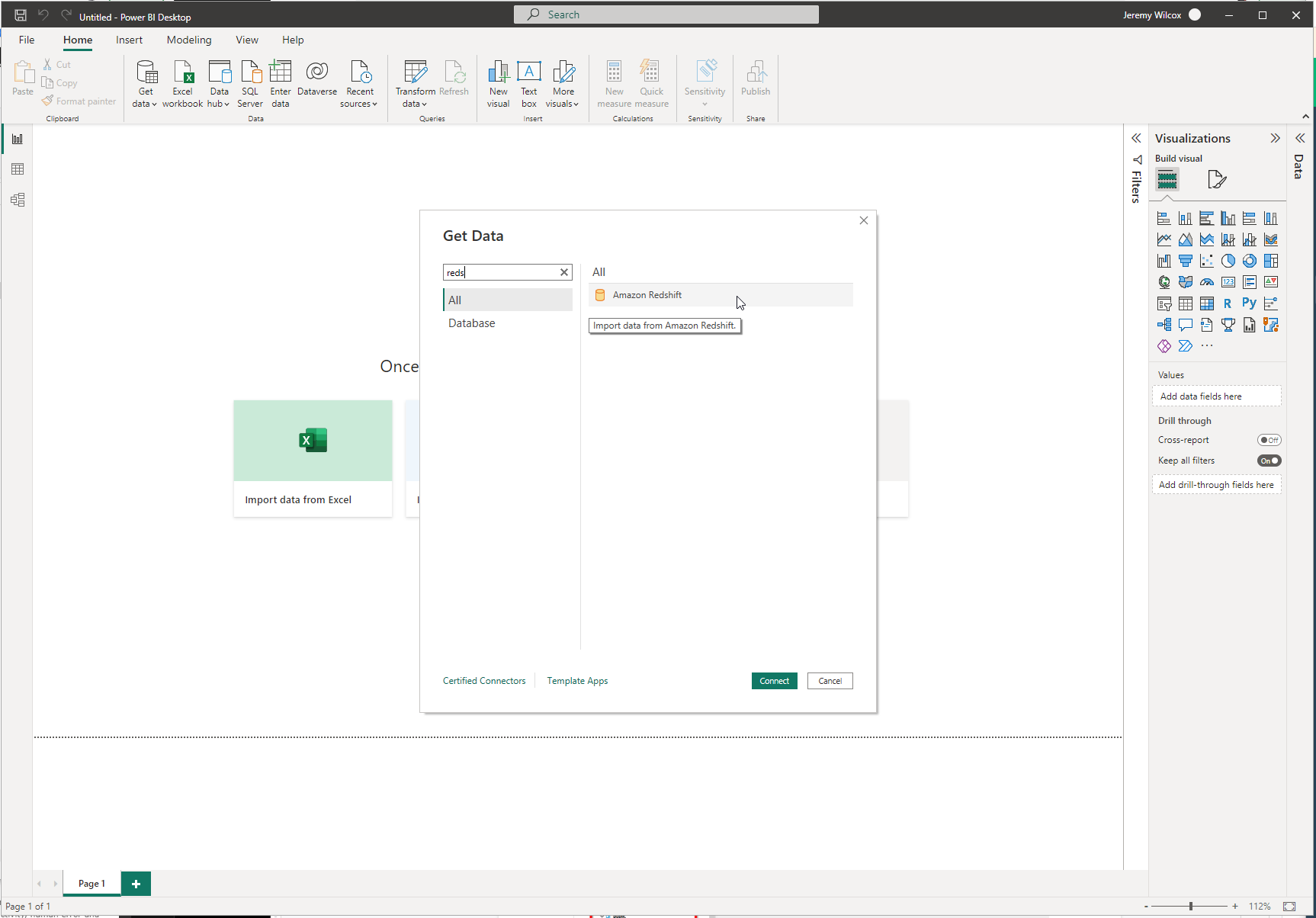
Task: Select the KPI visual icon
Action: 1271,282
